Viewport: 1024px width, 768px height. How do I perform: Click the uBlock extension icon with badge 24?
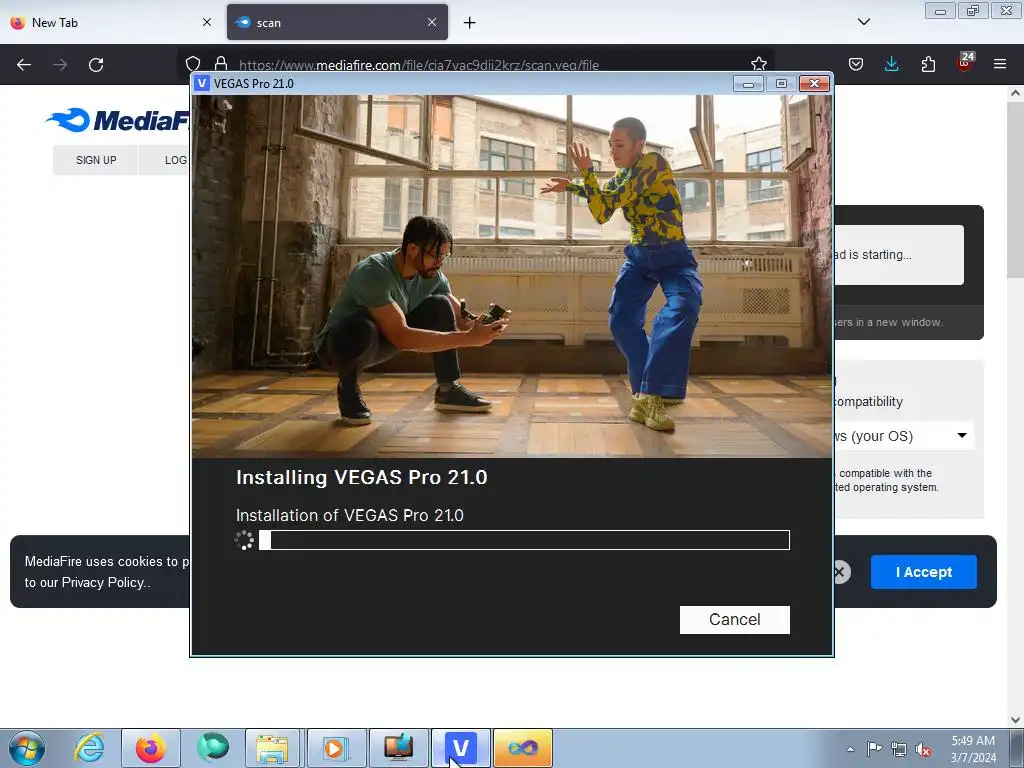965,63
